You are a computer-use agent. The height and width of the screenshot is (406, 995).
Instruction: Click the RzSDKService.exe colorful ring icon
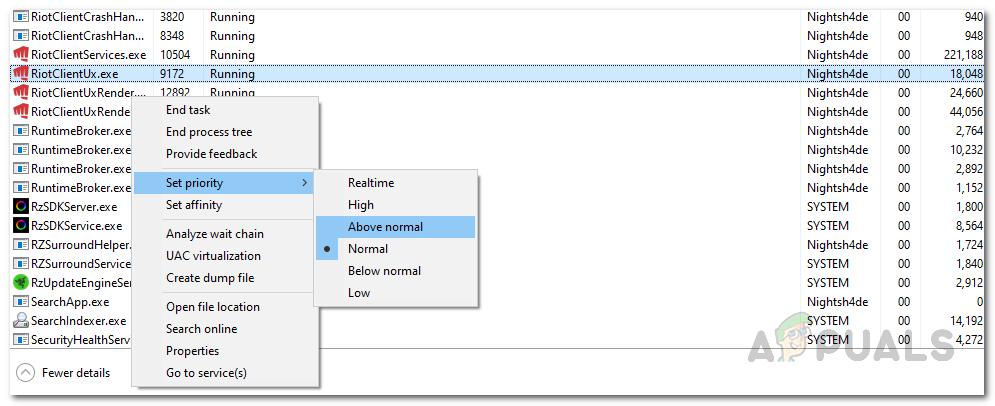pos(20,226)
